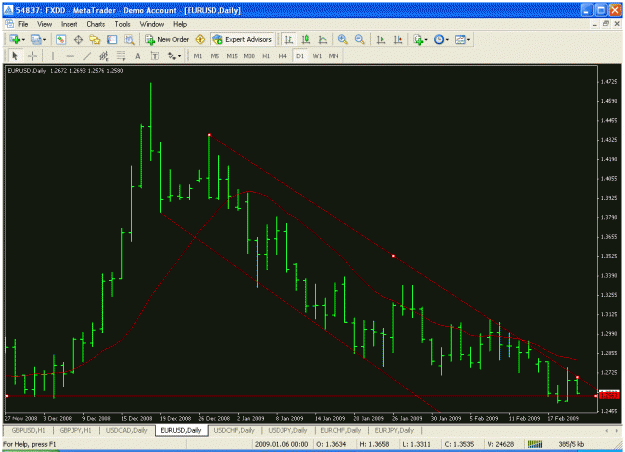Open the Charts menu
The width and height of the screenshot is (625, 452).
click(x=96, y=24)
